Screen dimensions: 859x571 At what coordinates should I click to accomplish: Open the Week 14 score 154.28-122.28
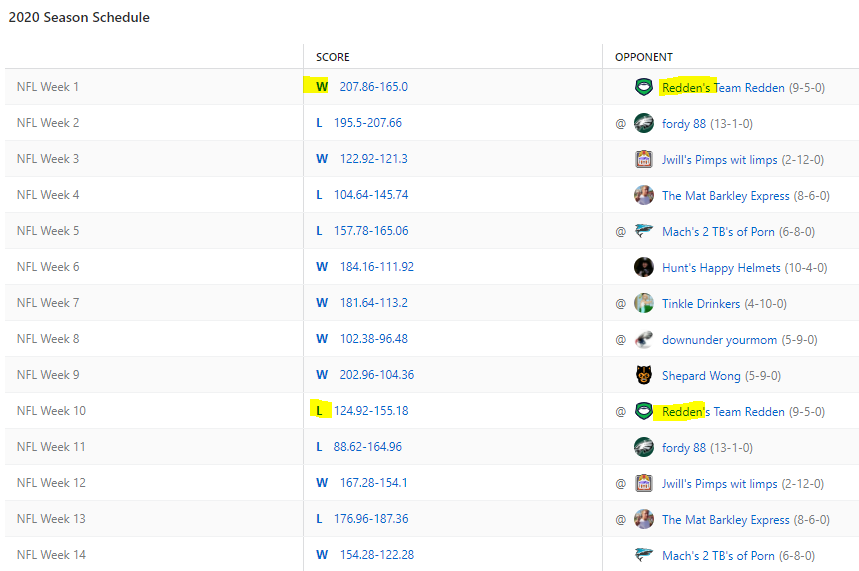click(376, 555)
